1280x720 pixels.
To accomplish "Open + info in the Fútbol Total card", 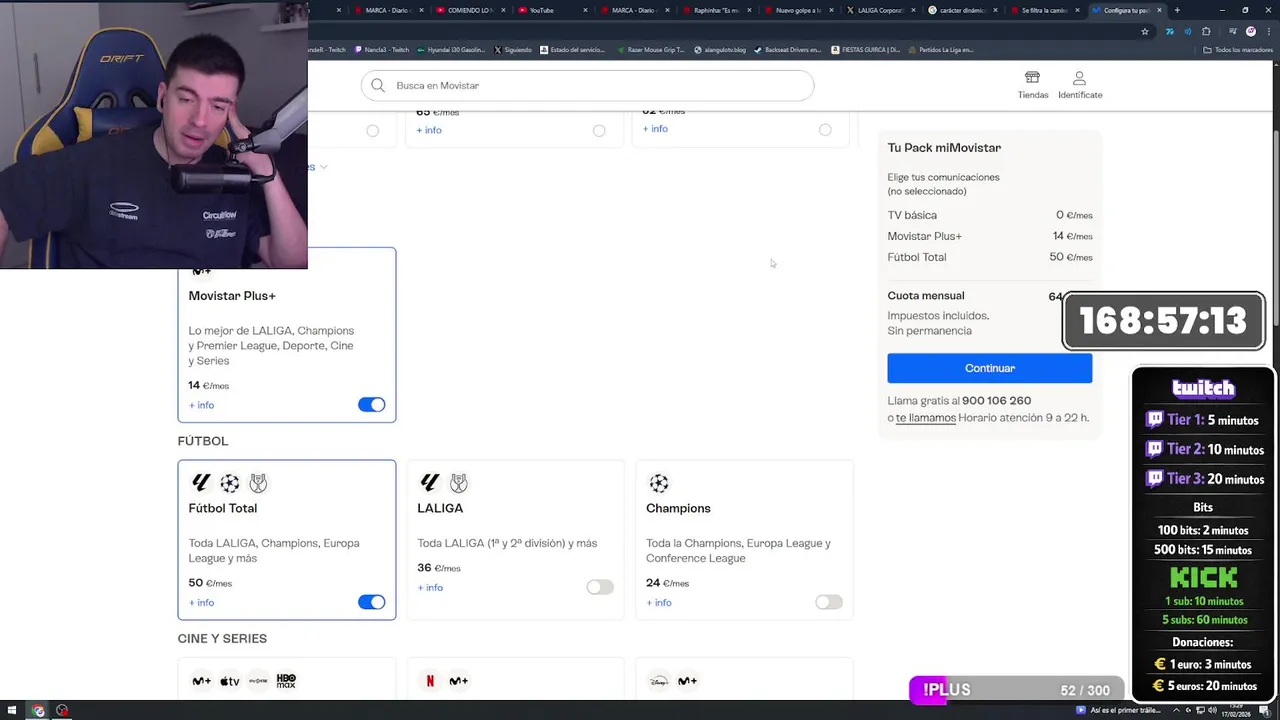I will coord(201,603).
